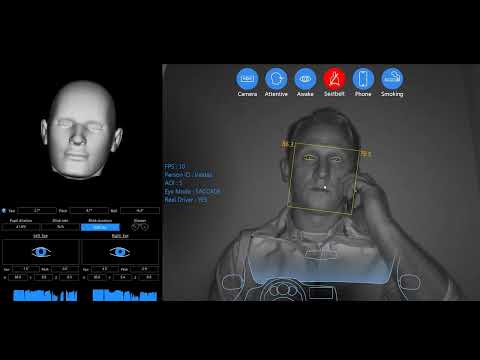Click the Camera status icon
The image size is (480, 360).
(x=247, y=79)
